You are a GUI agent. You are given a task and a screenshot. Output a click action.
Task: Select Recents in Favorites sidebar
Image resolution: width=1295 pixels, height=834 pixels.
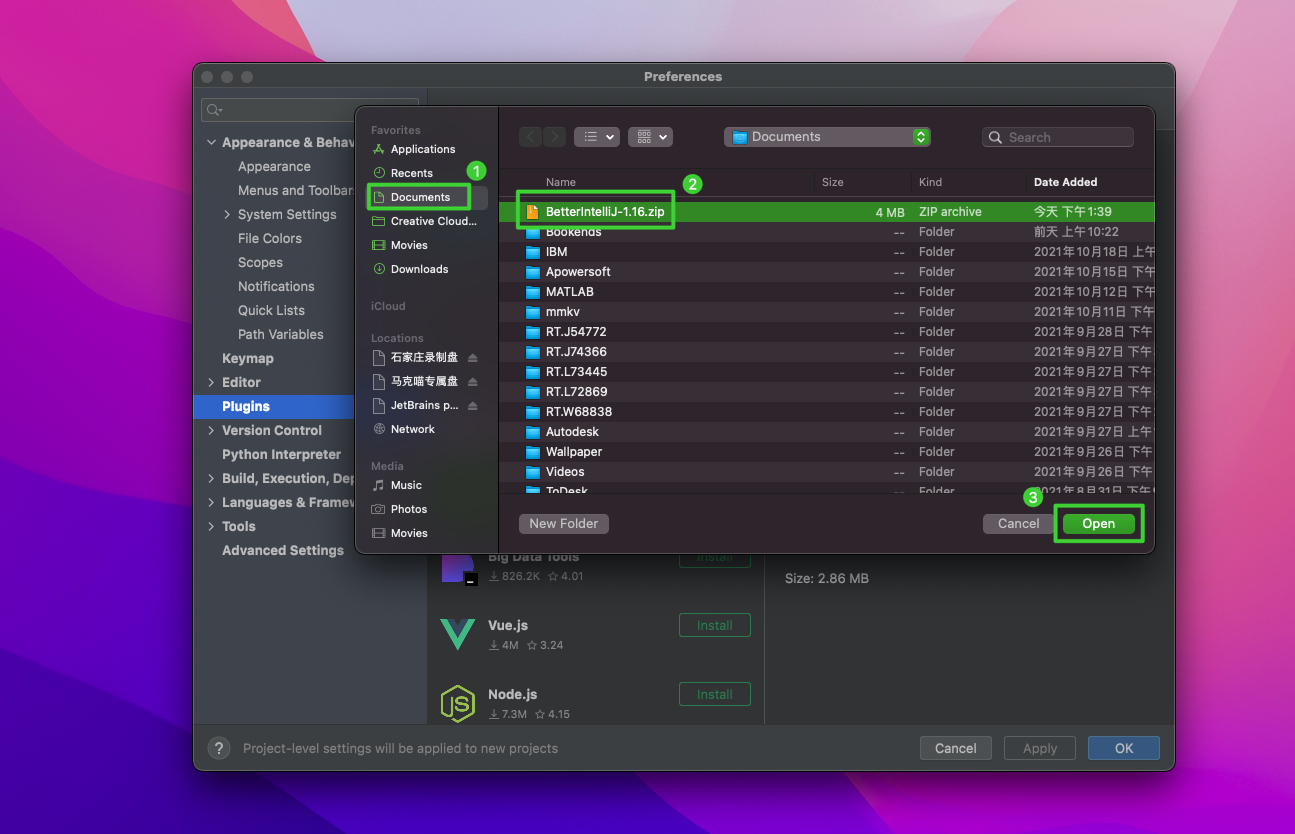(x=411, y=173)
